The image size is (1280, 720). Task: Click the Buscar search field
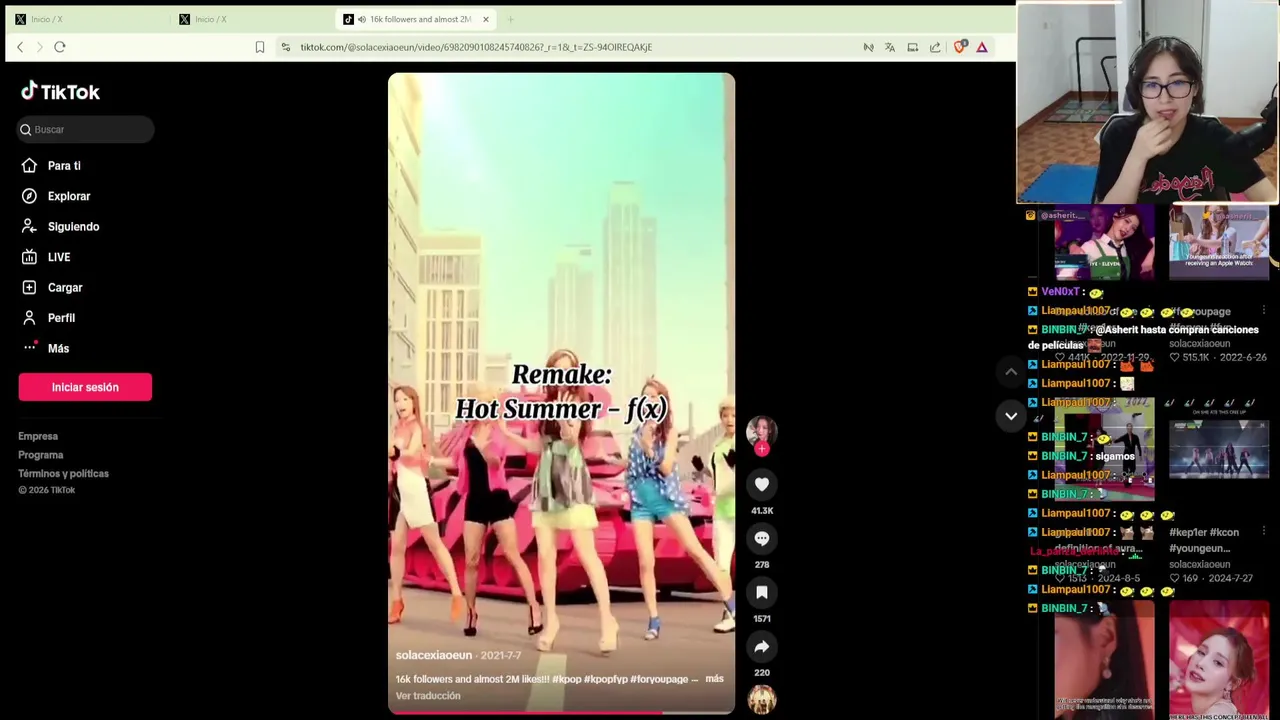point(85,129)
